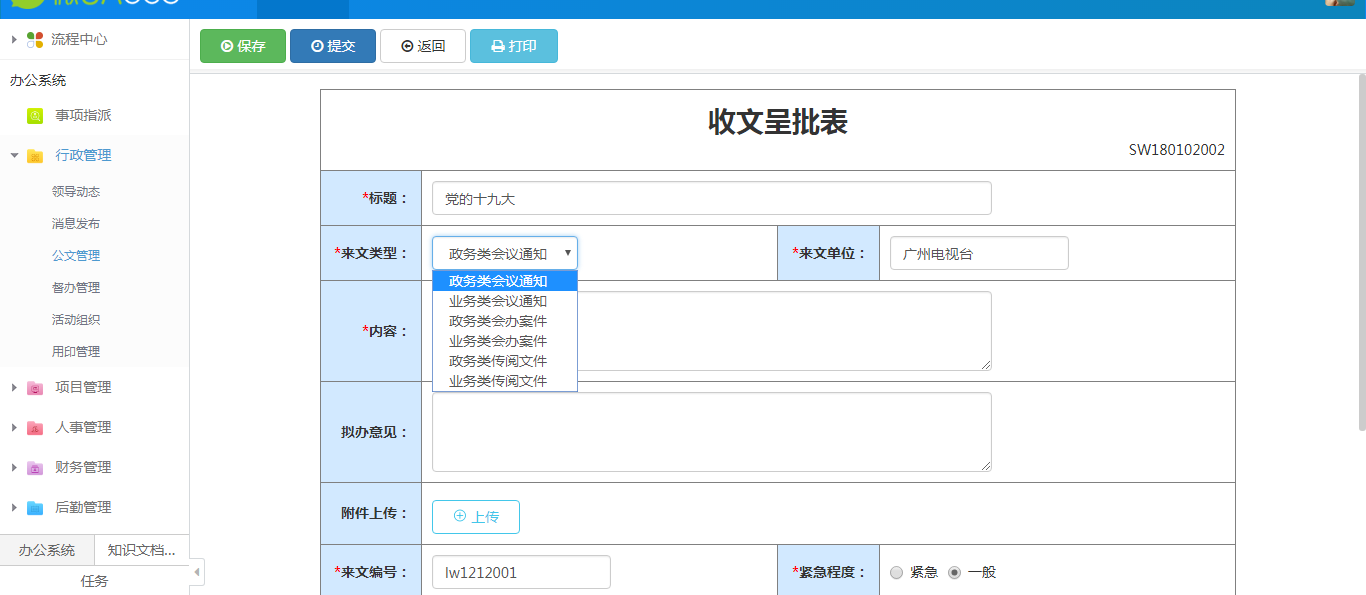The height and width of the screenshot is (595, 1366).
Task: Choose 政务类传阅文件 in the open dropdown
Action: click(498, 361)
